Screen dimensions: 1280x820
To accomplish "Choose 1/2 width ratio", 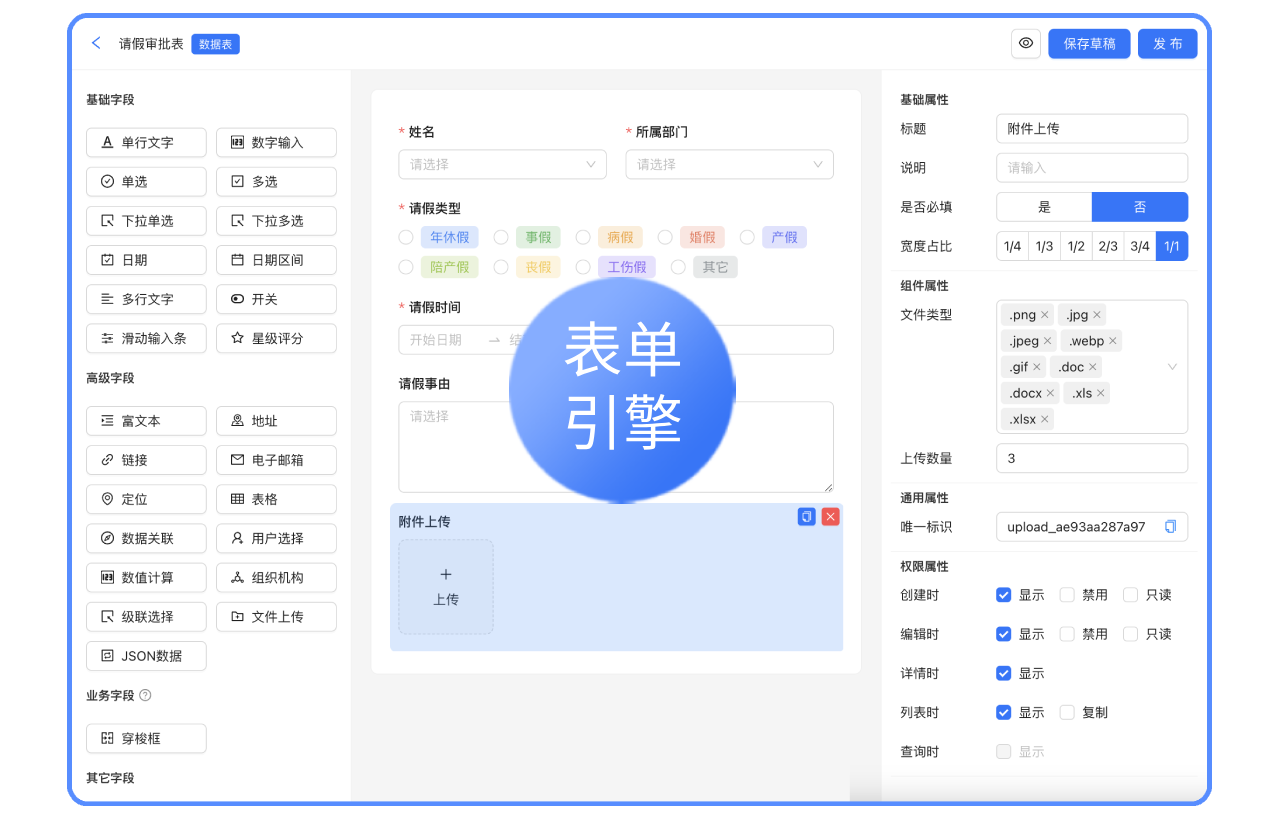I will click(1076, 246).
